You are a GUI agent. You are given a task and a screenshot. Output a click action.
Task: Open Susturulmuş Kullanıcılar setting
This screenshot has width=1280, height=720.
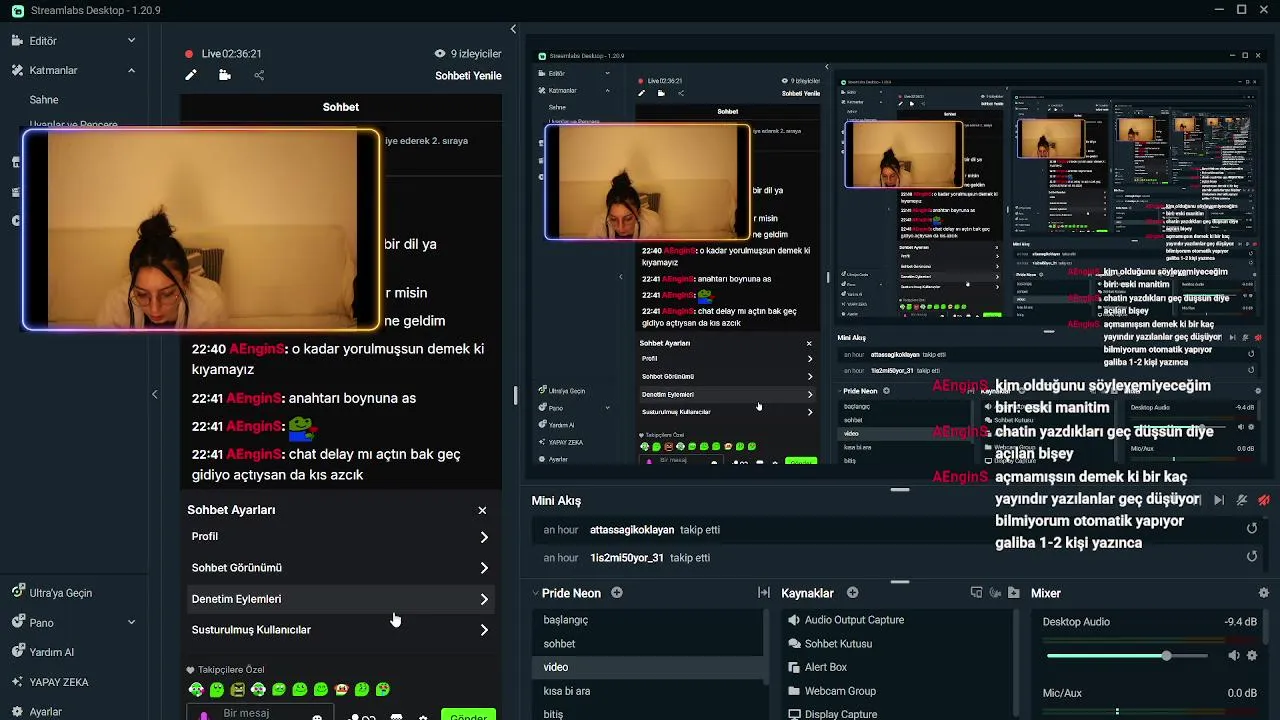coord(340,630)
